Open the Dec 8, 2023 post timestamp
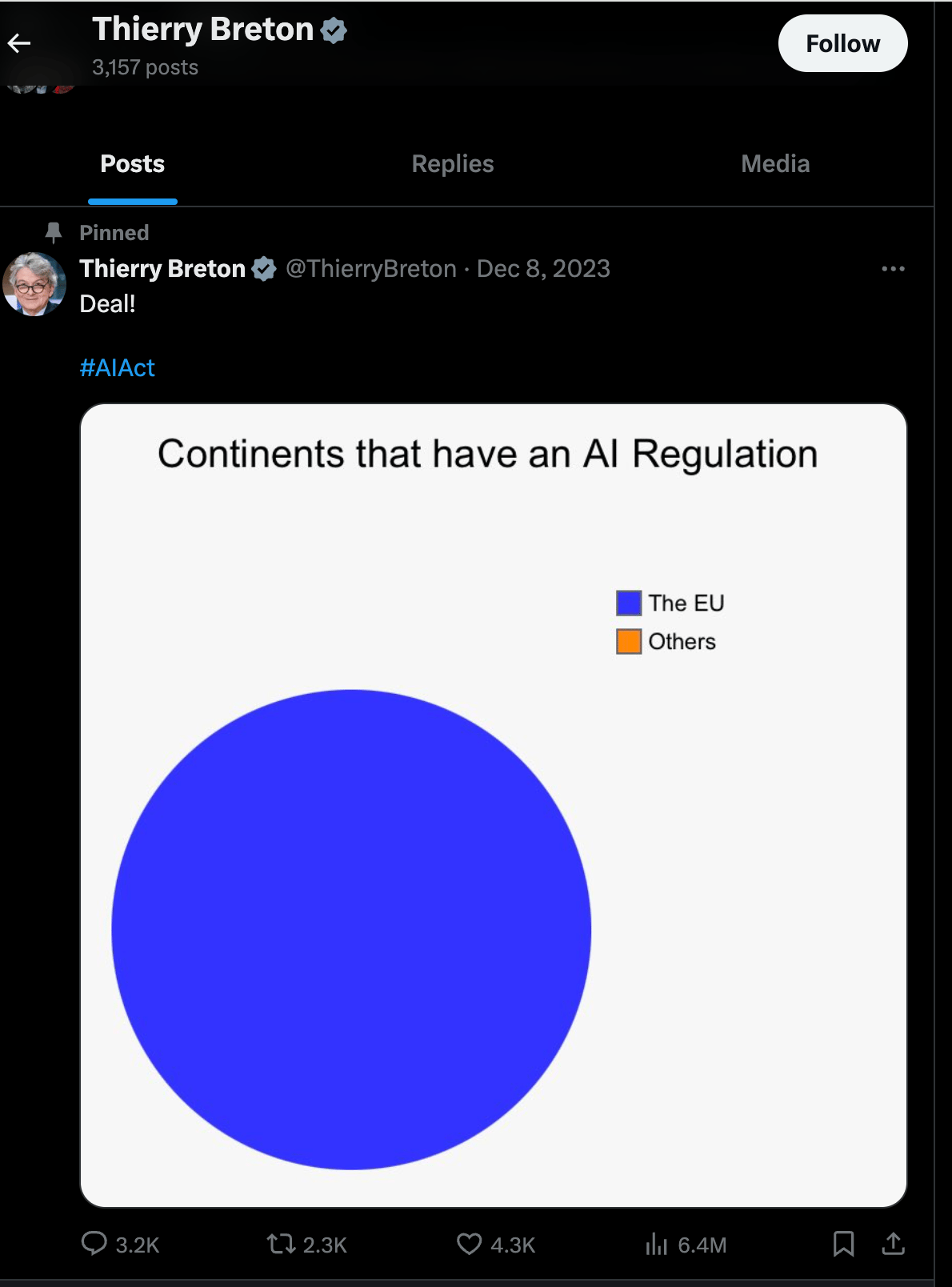 543,269
